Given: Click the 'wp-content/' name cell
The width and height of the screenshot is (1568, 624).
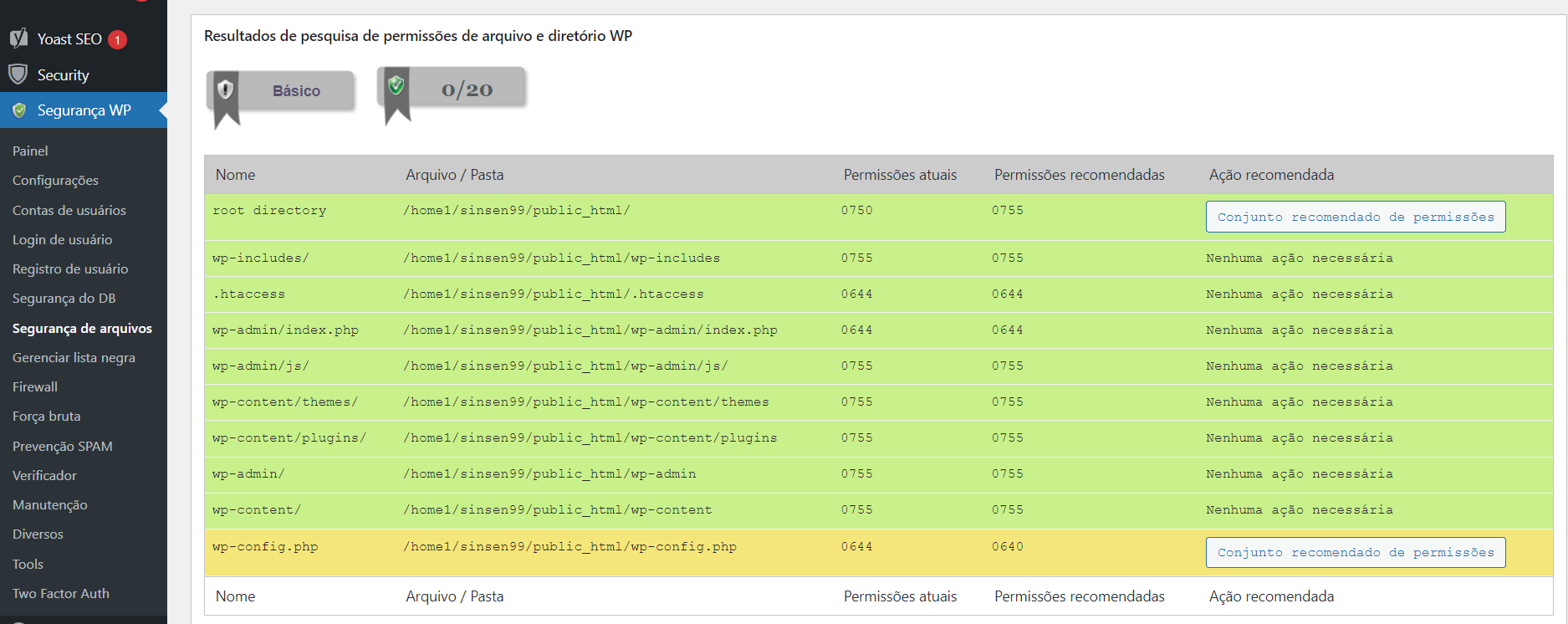Looking at the screenshot, I should tap(257, 509).
